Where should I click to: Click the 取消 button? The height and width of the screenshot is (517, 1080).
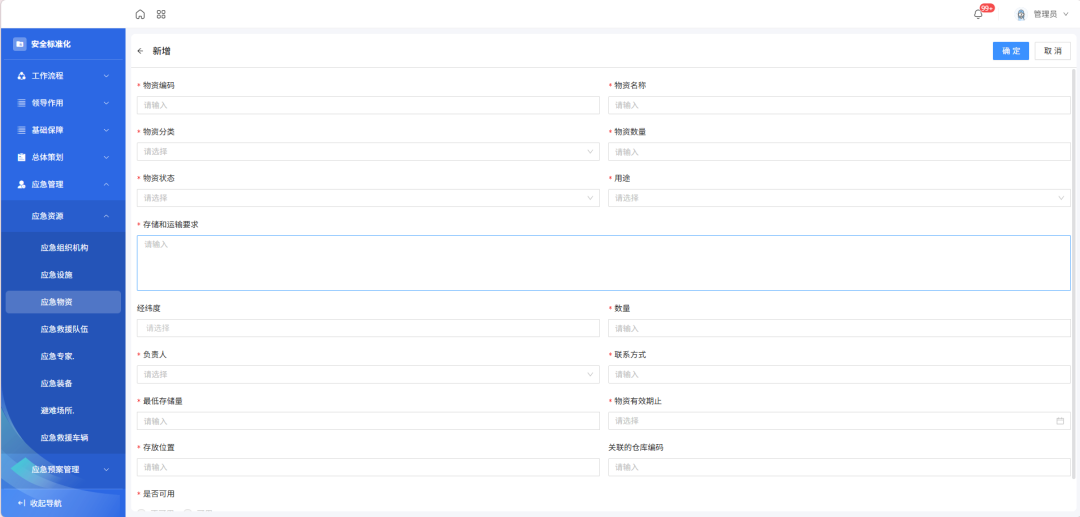pyautogui.click(x=1052, y=51)
